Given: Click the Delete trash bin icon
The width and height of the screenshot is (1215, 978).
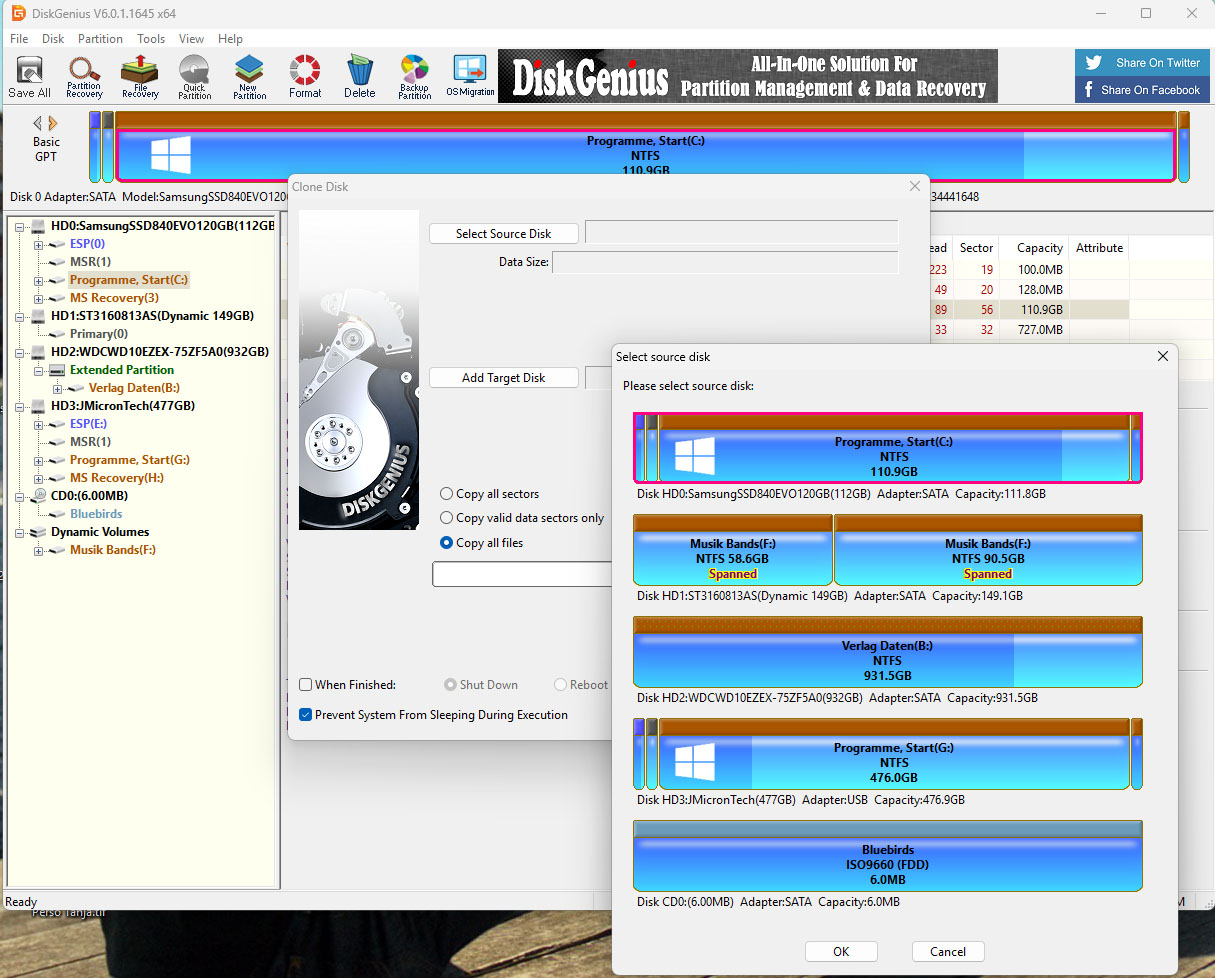Looking at the screenshot, I should [x=360, y=77].
